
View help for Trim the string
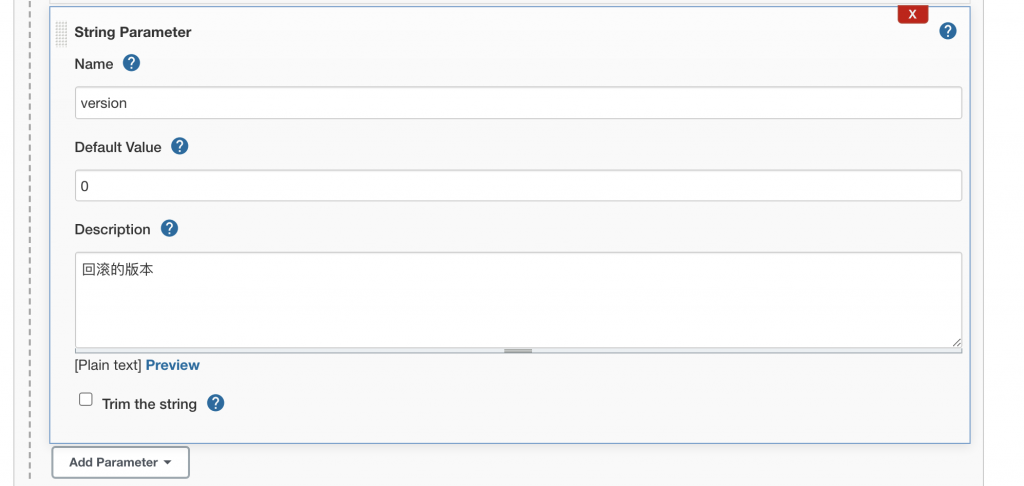point(216,403)
